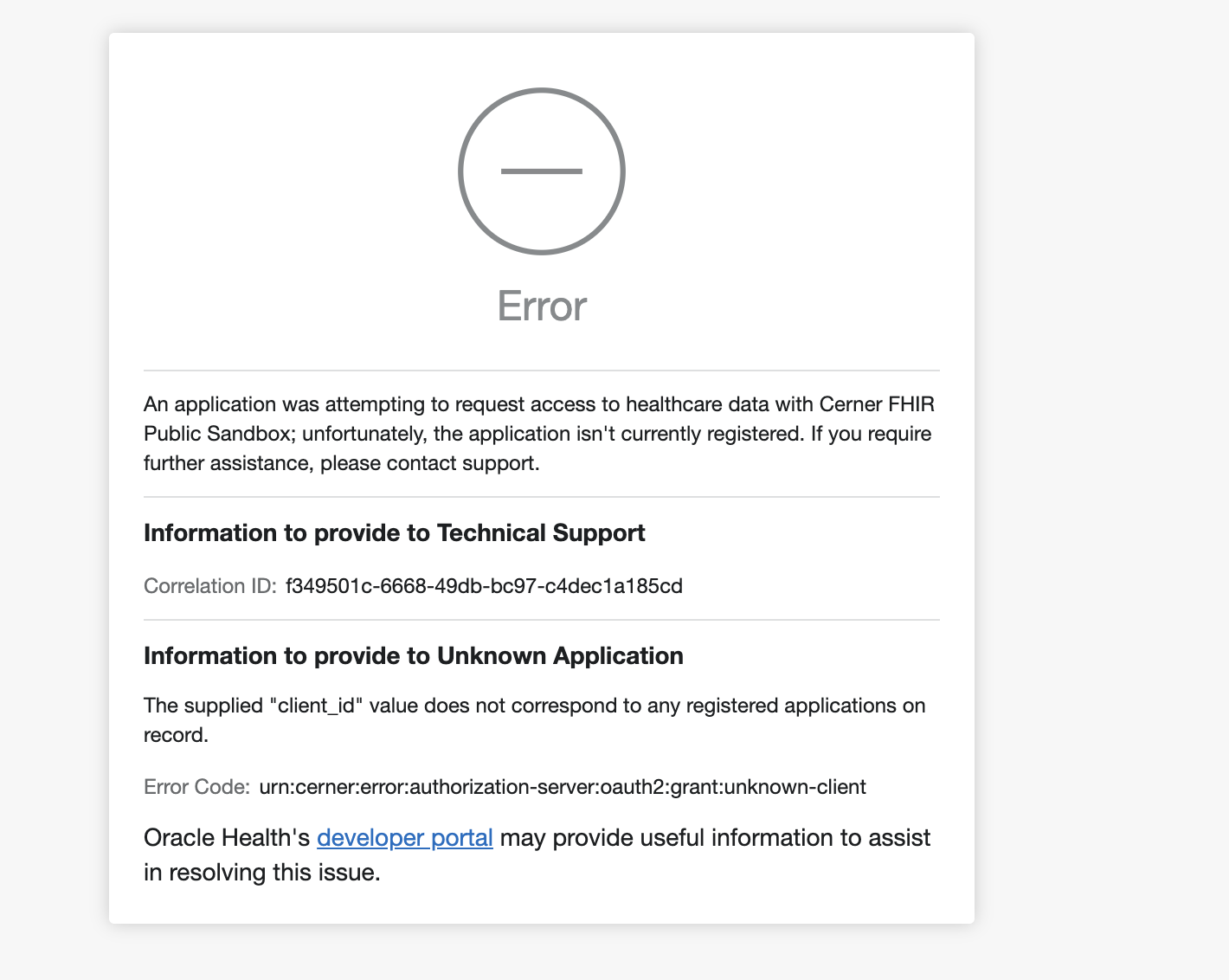This screenshot has width=1229, height=980.
Task: Click the "registered applications on" text
Action: pyautogui.click(x=805, y=706)
